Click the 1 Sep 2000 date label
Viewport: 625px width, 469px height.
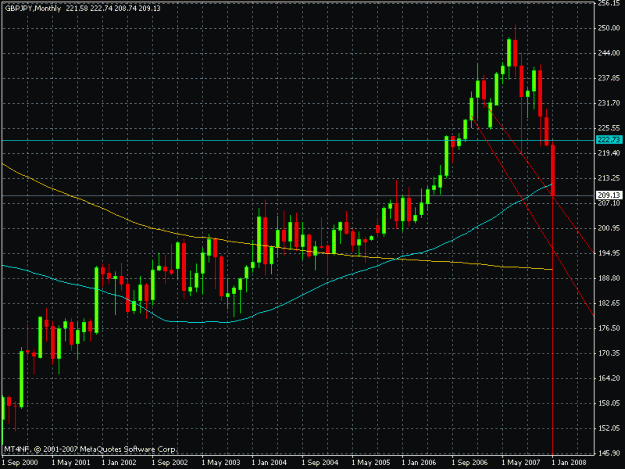(x=20, y=463)
